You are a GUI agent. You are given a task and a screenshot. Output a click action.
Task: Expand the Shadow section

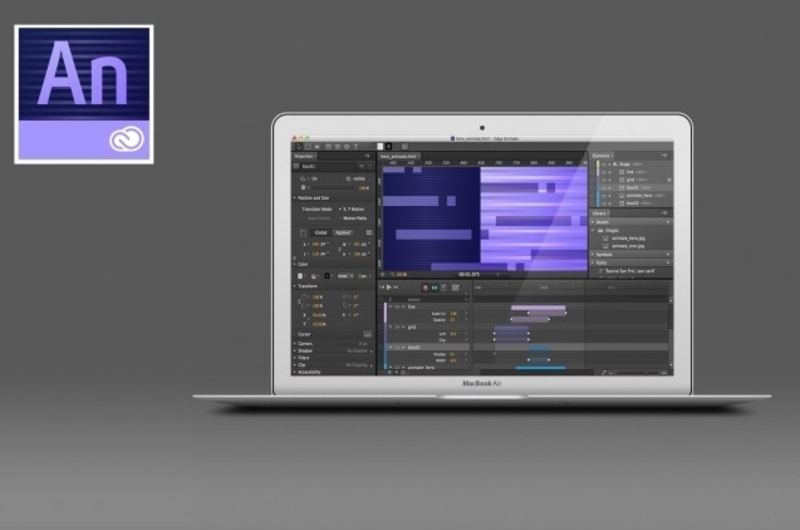click(x=294, y=351)
